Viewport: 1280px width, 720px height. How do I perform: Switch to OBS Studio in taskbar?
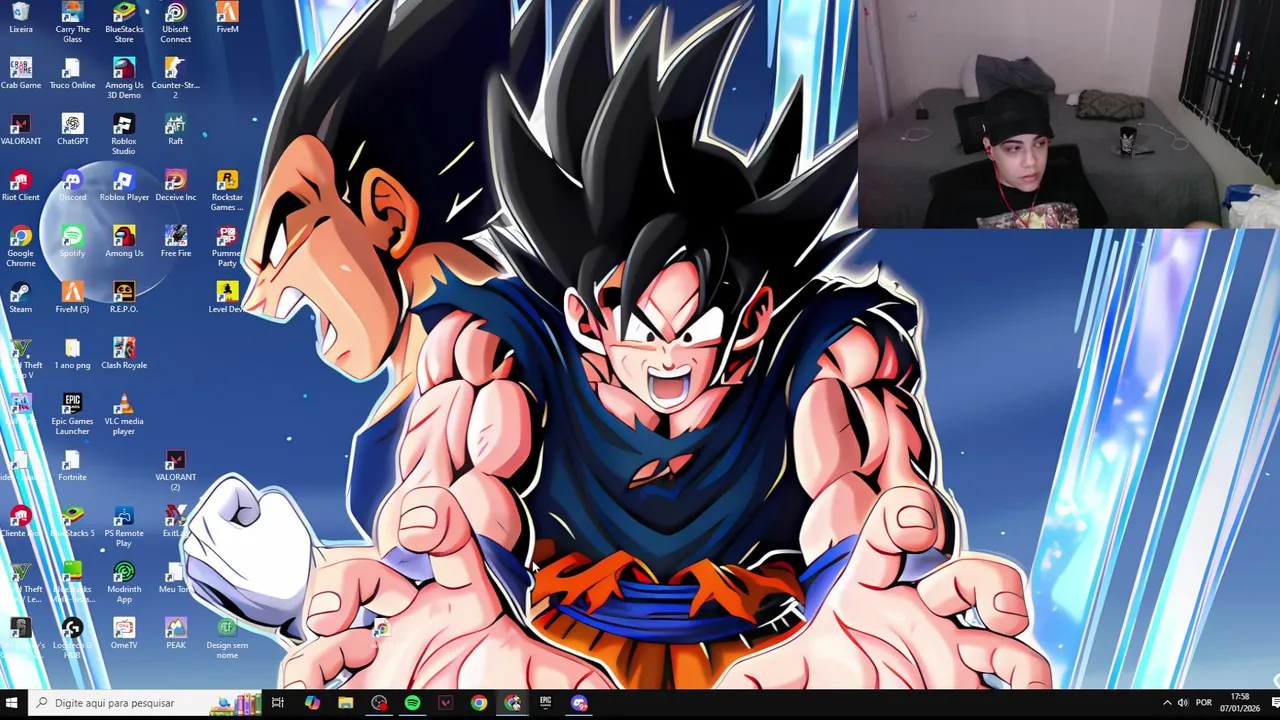[379, 703]
